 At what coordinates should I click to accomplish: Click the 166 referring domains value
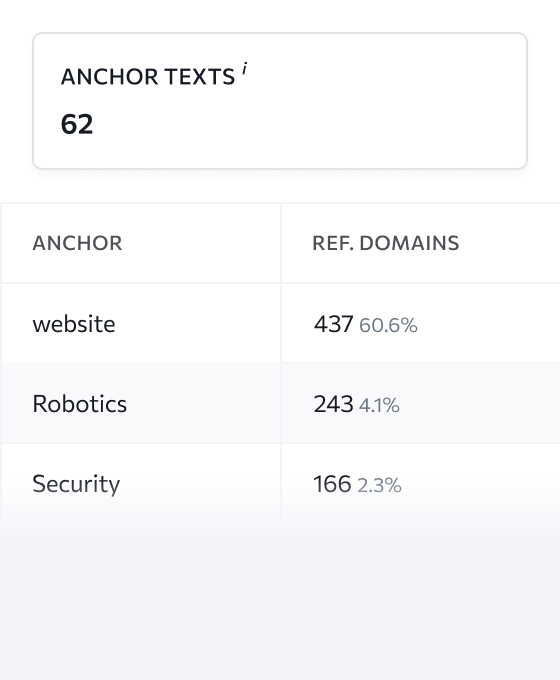(x=332, y=484)
